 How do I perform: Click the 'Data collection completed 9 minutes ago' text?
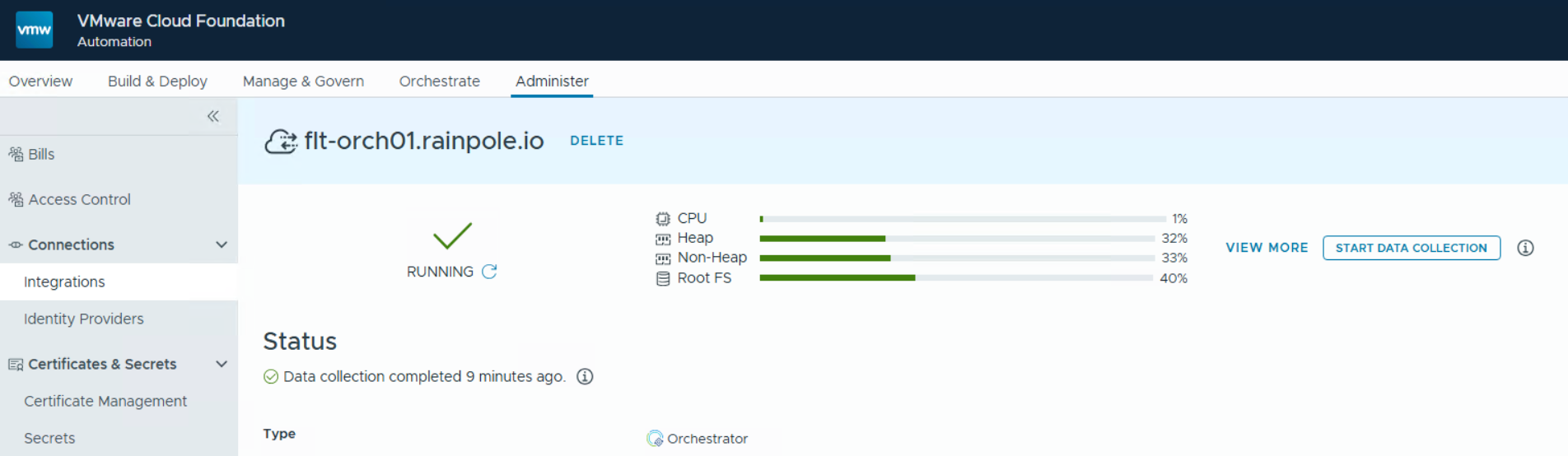[424, 376]
